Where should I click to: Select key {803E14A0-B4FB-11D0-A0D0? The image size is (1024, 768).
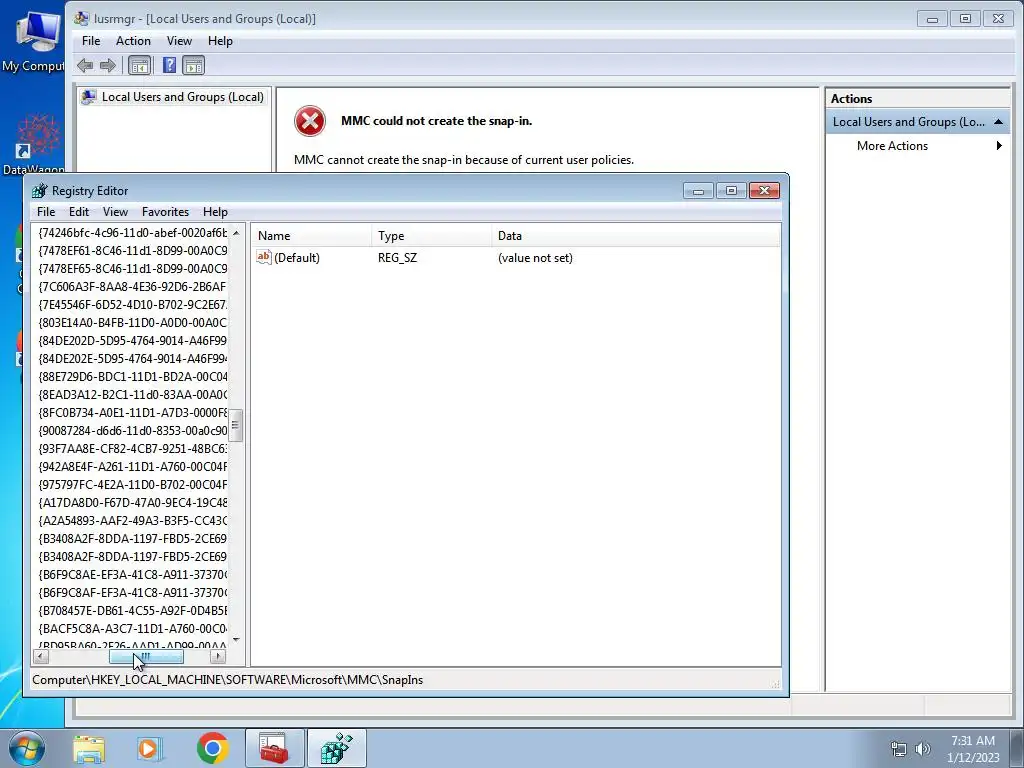pyautogui.click(x=133, y=323)
